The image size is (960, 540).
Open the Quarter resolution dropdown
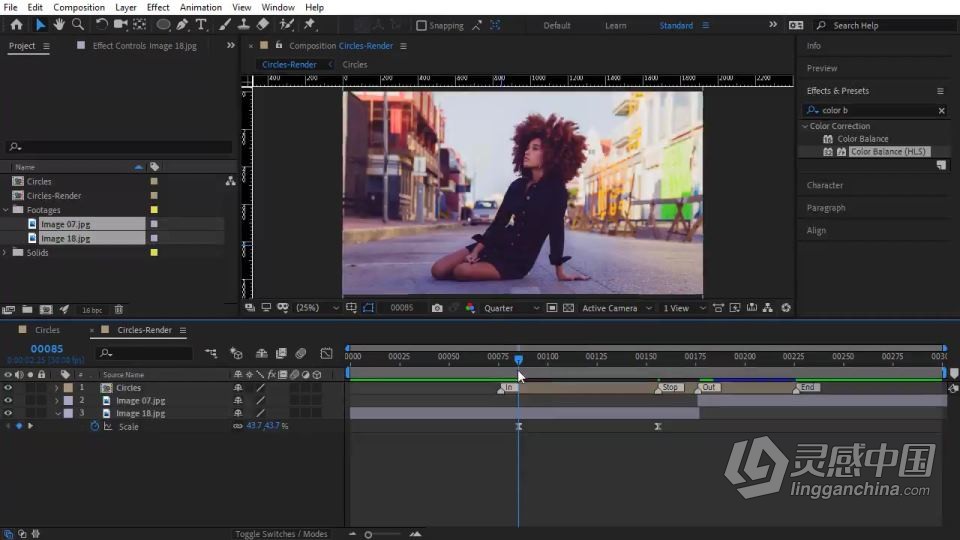tap(511, 308)
